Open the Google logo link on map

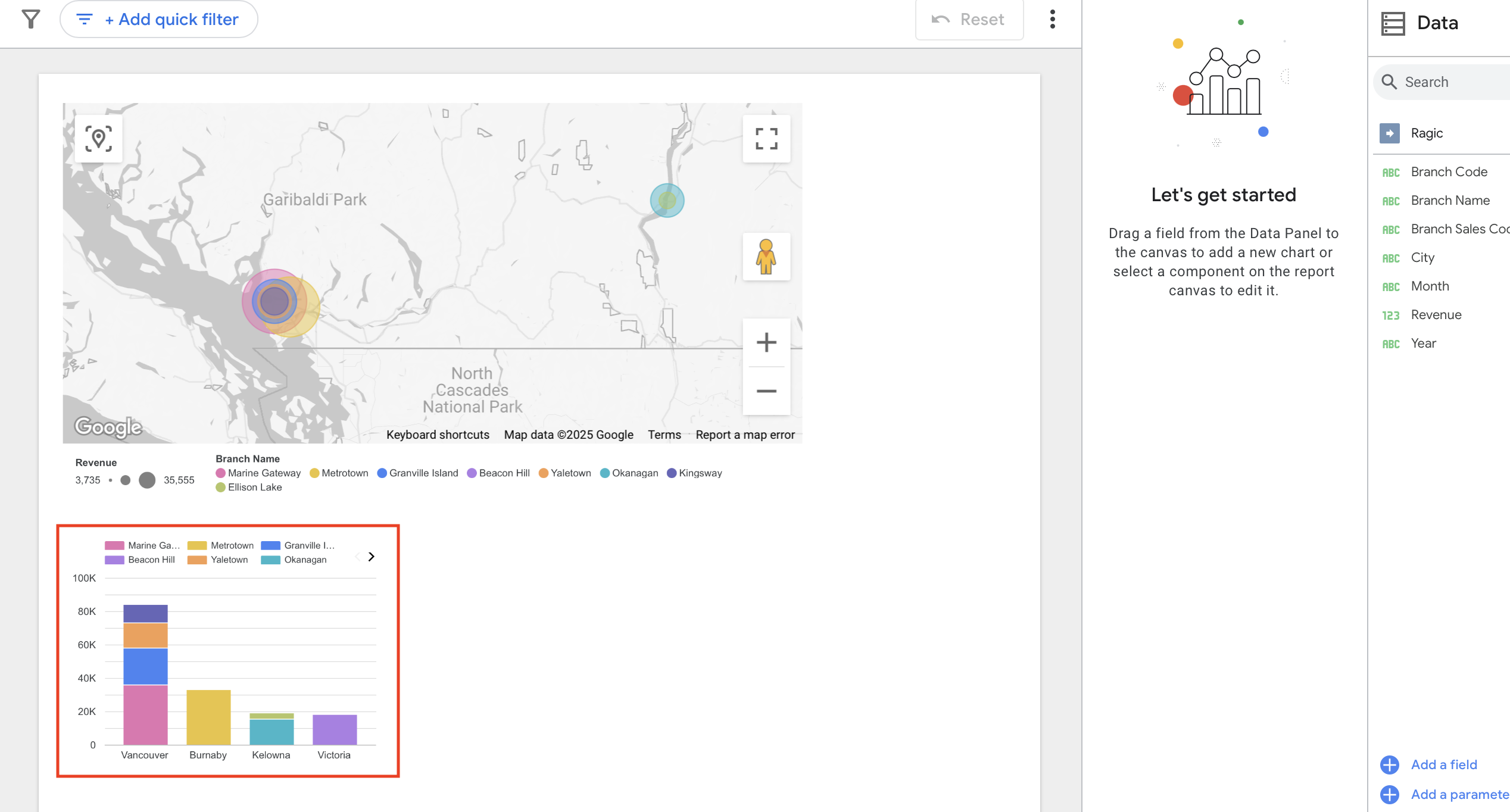[x=108, y=426]
